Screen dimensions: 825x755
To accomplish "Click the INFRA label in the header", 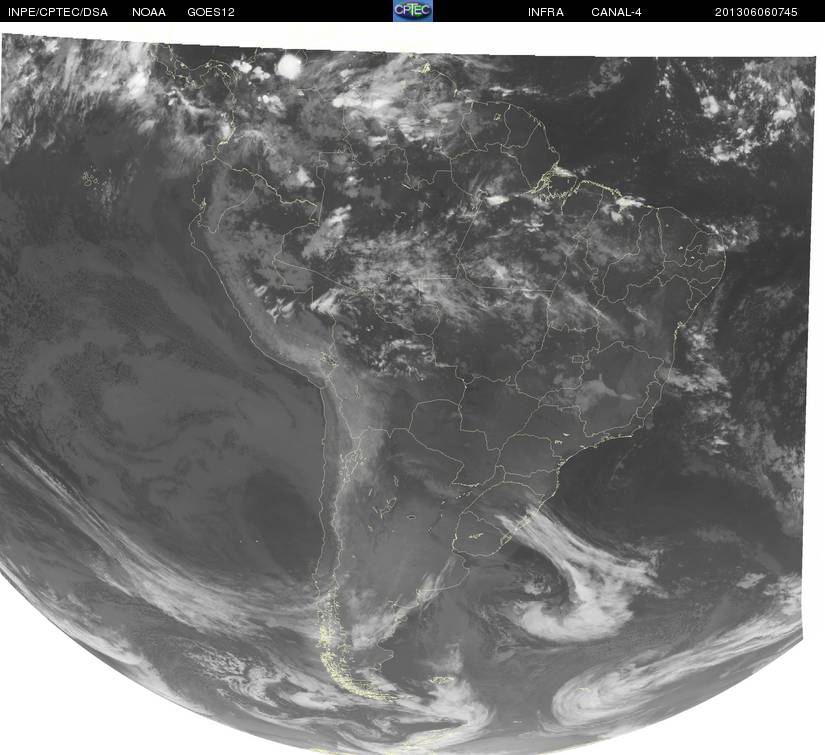I will 546,12.
